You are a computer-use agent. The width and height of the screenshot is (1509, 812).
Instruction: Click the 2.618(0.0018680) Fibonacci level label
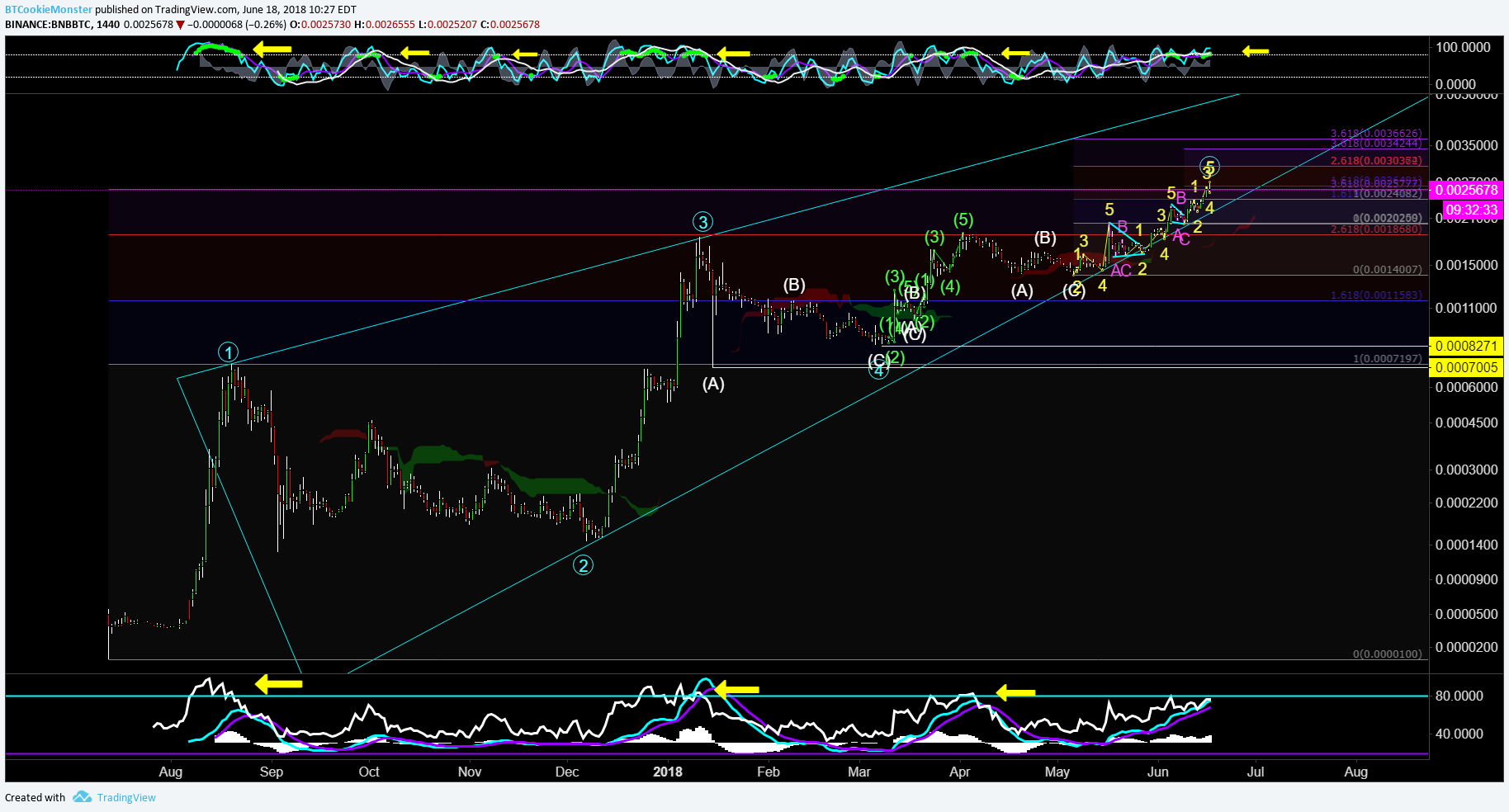[1376, 229]
